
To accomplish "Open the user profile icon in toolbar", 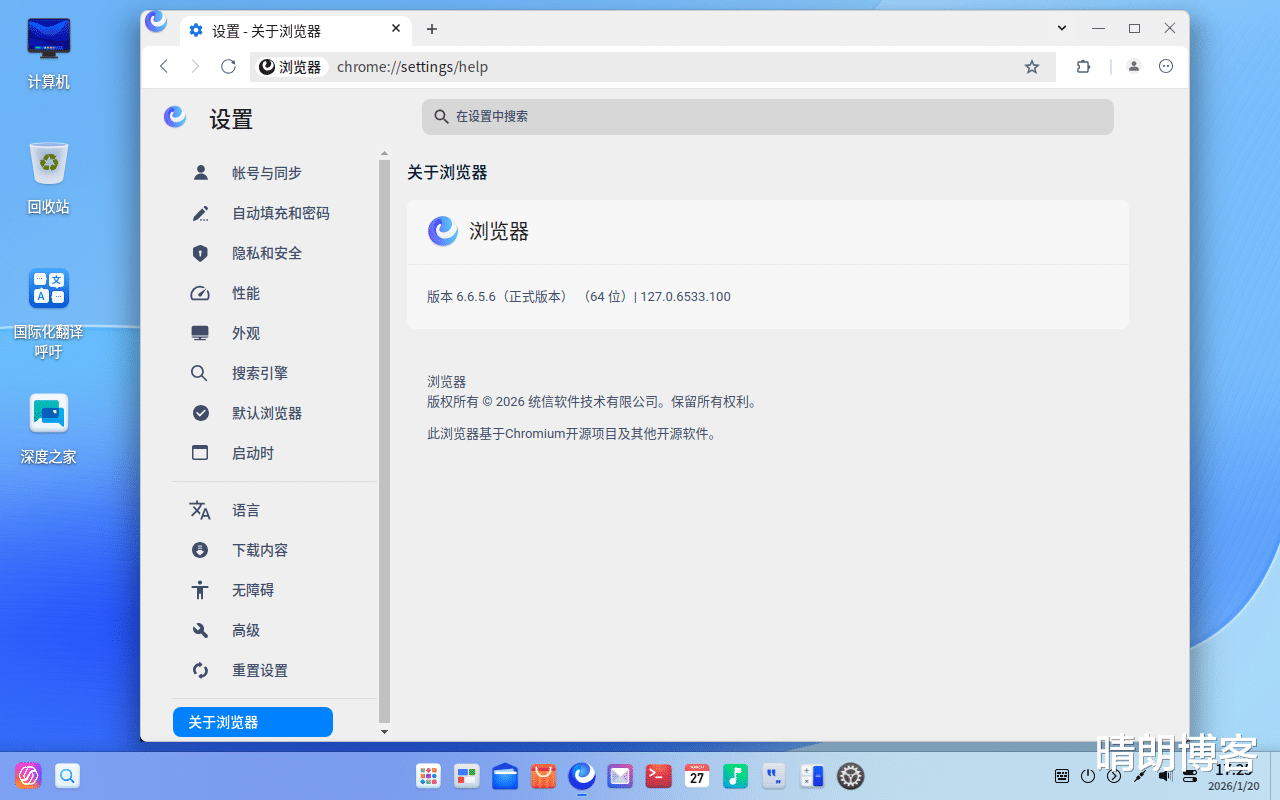I will [x=1134, y=67].
